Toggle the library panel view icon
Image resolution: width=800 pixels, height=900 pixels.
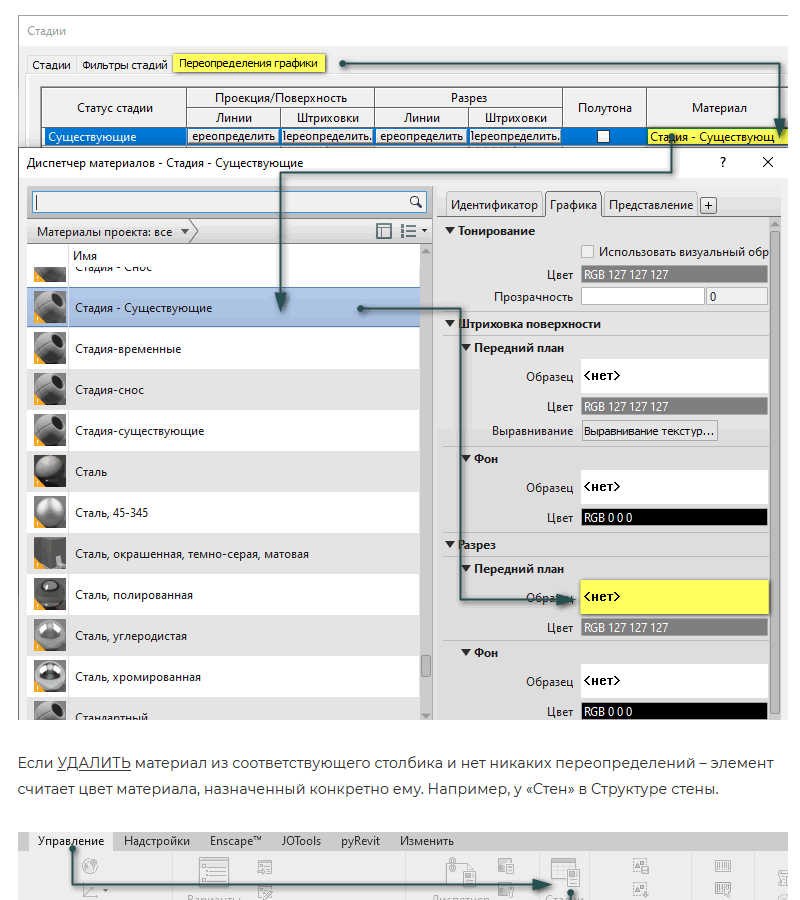pyautogui.click(x=383, y=231)
